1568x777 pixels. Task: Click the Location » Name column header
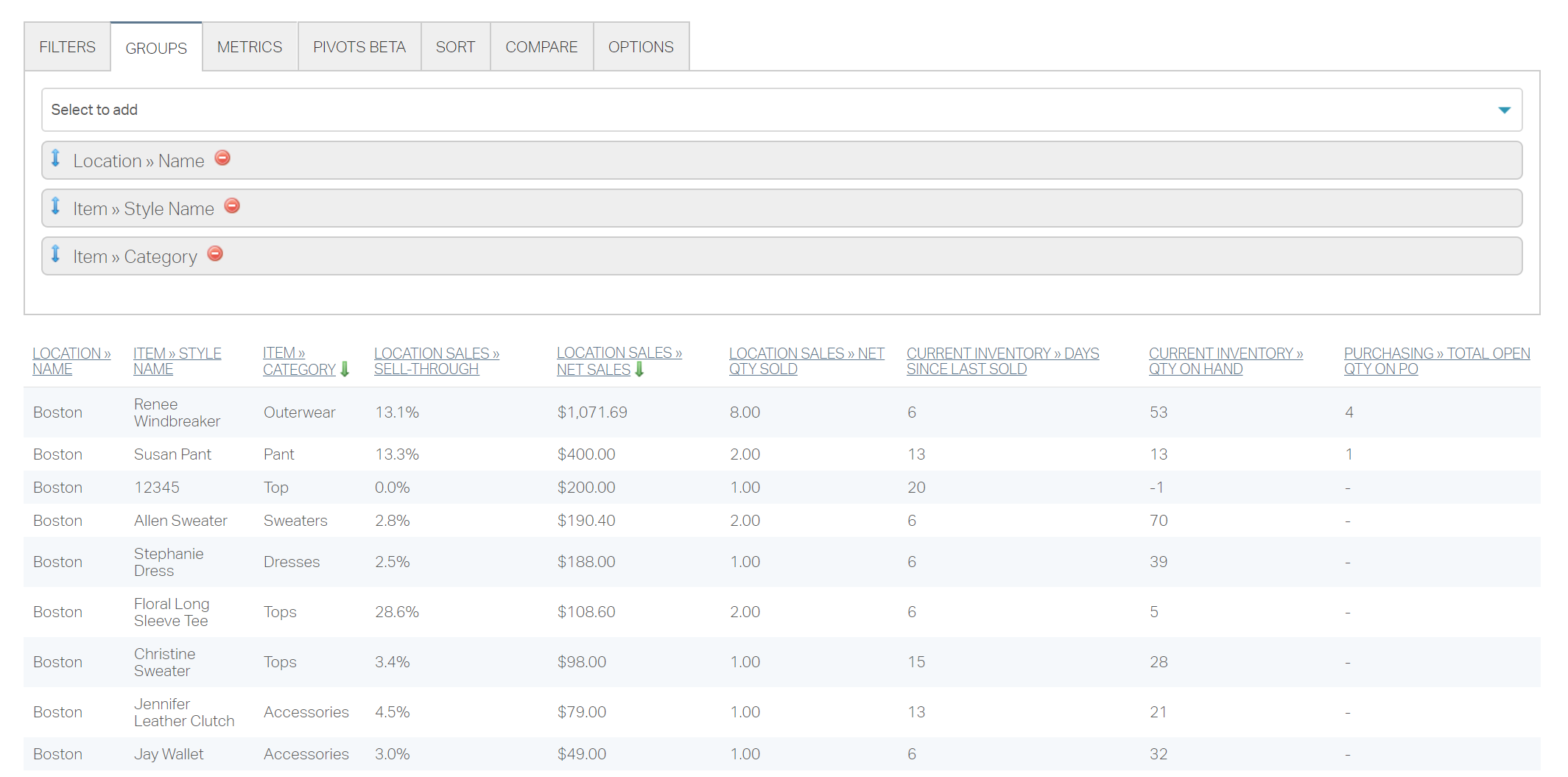pyautogui.click(x=71, y=360)
